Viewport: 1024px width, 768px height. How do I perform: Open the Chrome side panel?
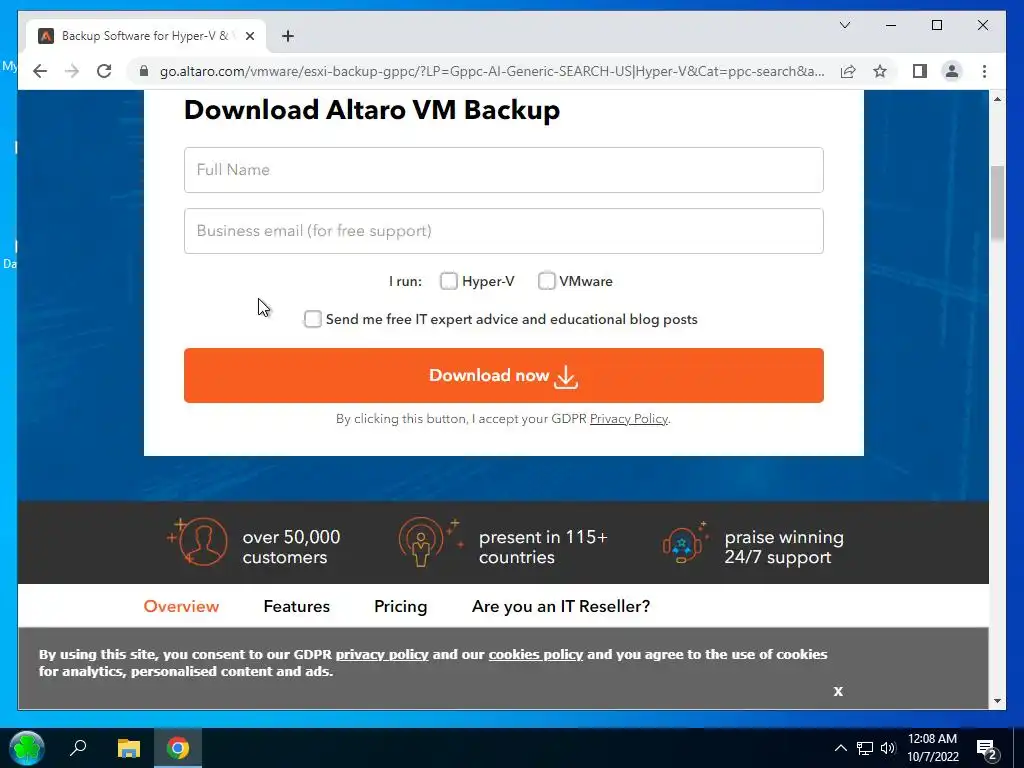(920, 71)
